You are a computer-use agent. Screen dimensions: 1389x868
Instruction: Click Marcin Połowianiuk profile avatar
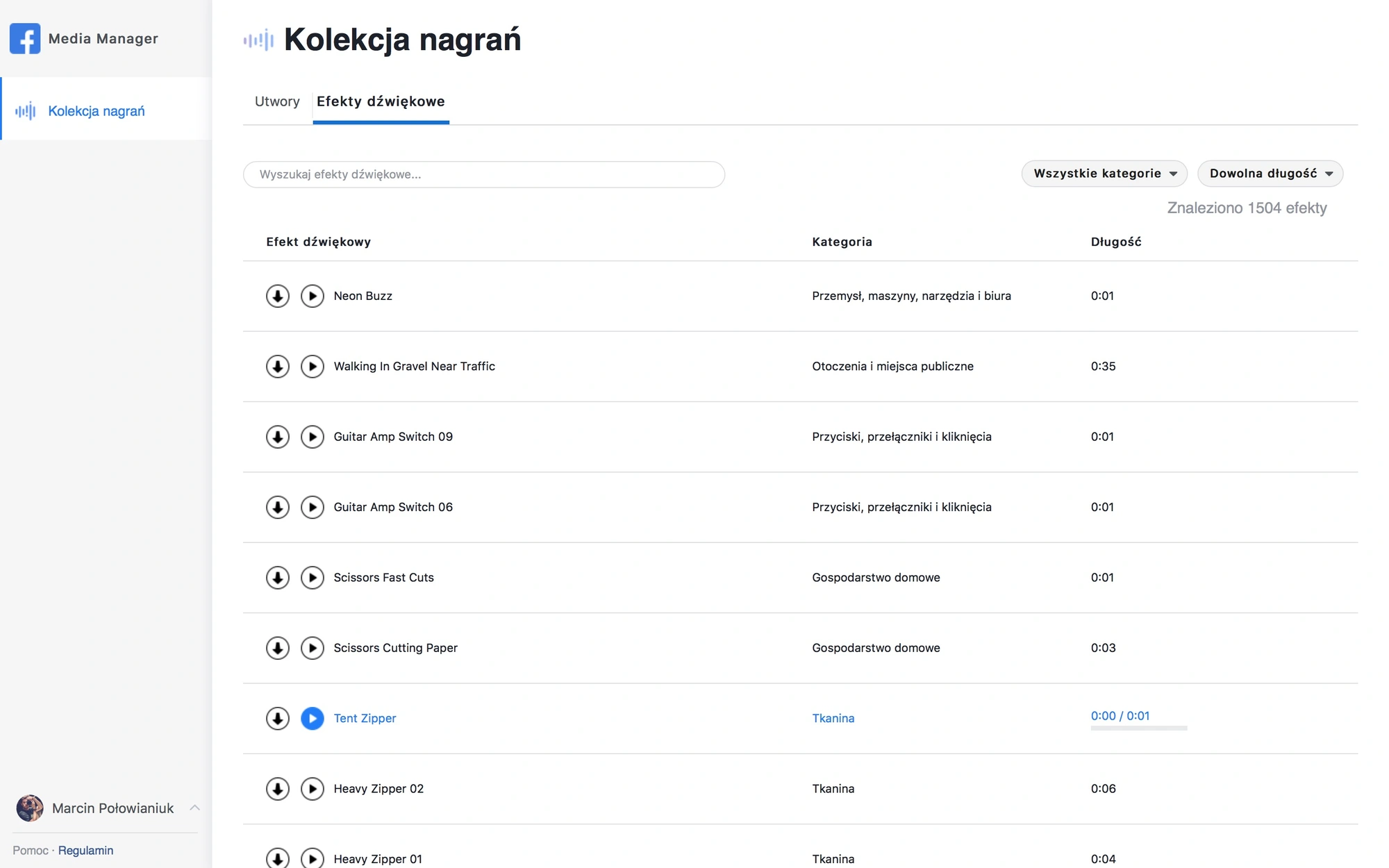30,808
